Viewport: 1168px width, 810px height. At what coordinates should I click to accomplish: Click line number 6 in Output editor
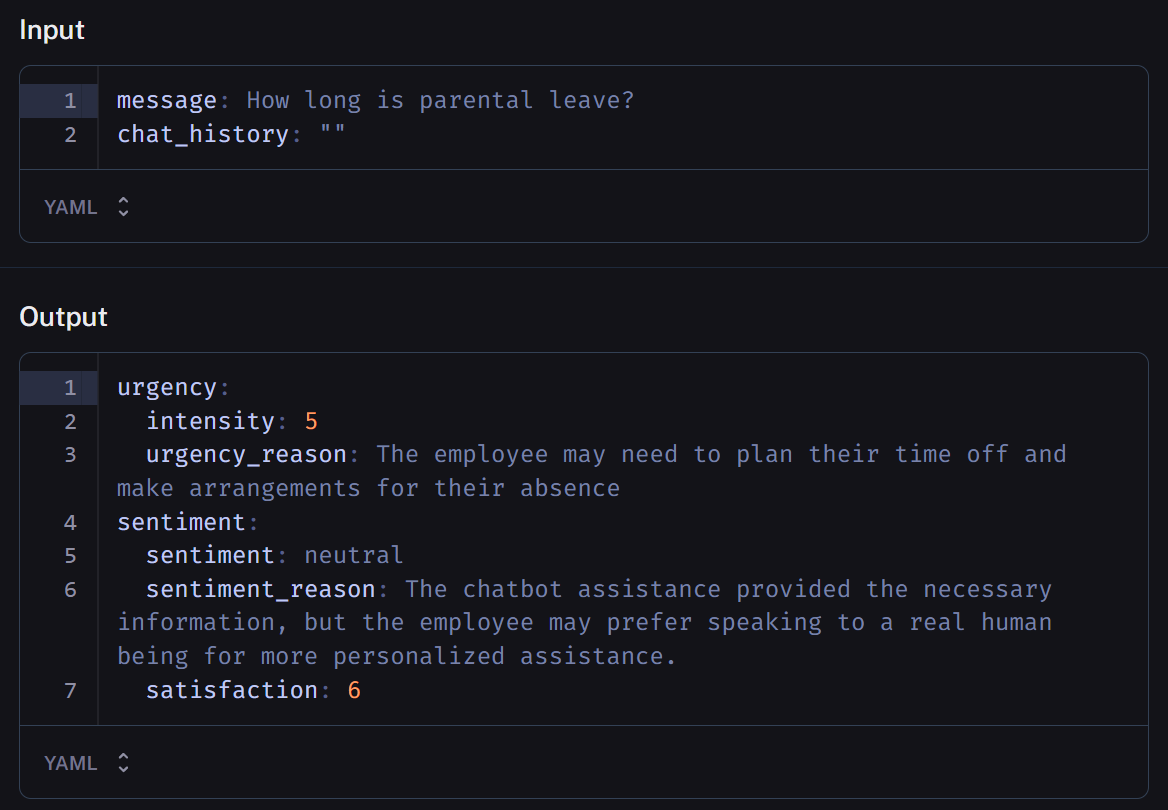[70, 589]
